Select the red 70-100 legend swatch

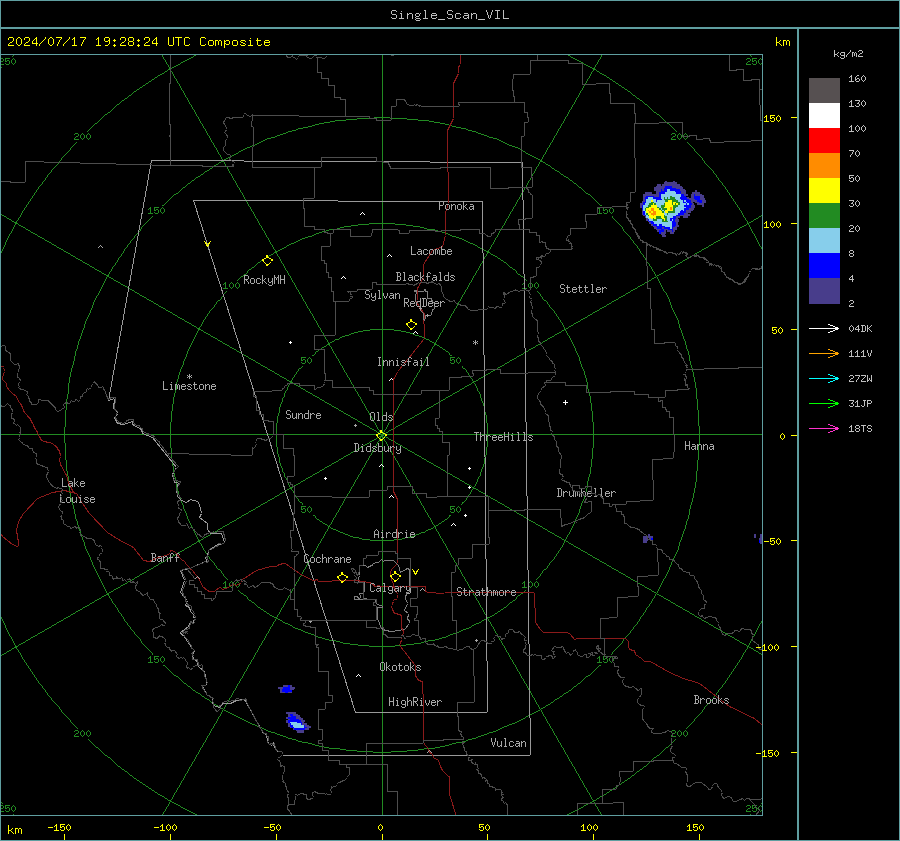point(824,141)
